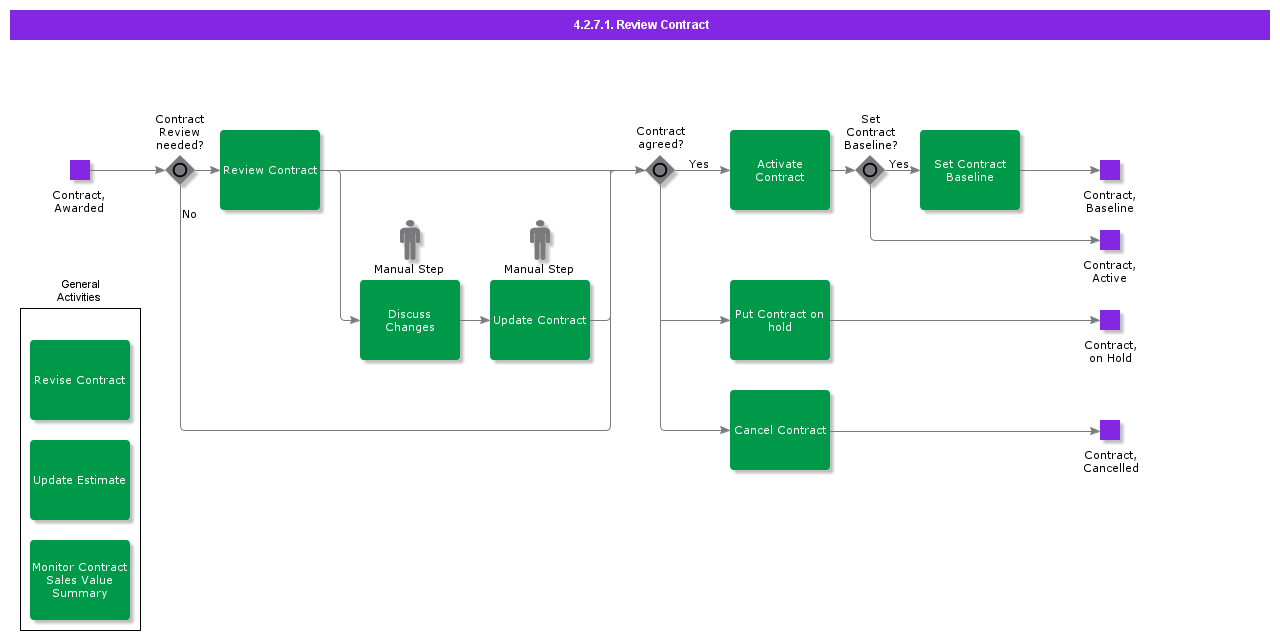Image resolution: width=1280 pixels, height=640 pixels.
Task: Select the 'Contract Review needed?' gateway diamond
Action: click(x=180, y=170)
